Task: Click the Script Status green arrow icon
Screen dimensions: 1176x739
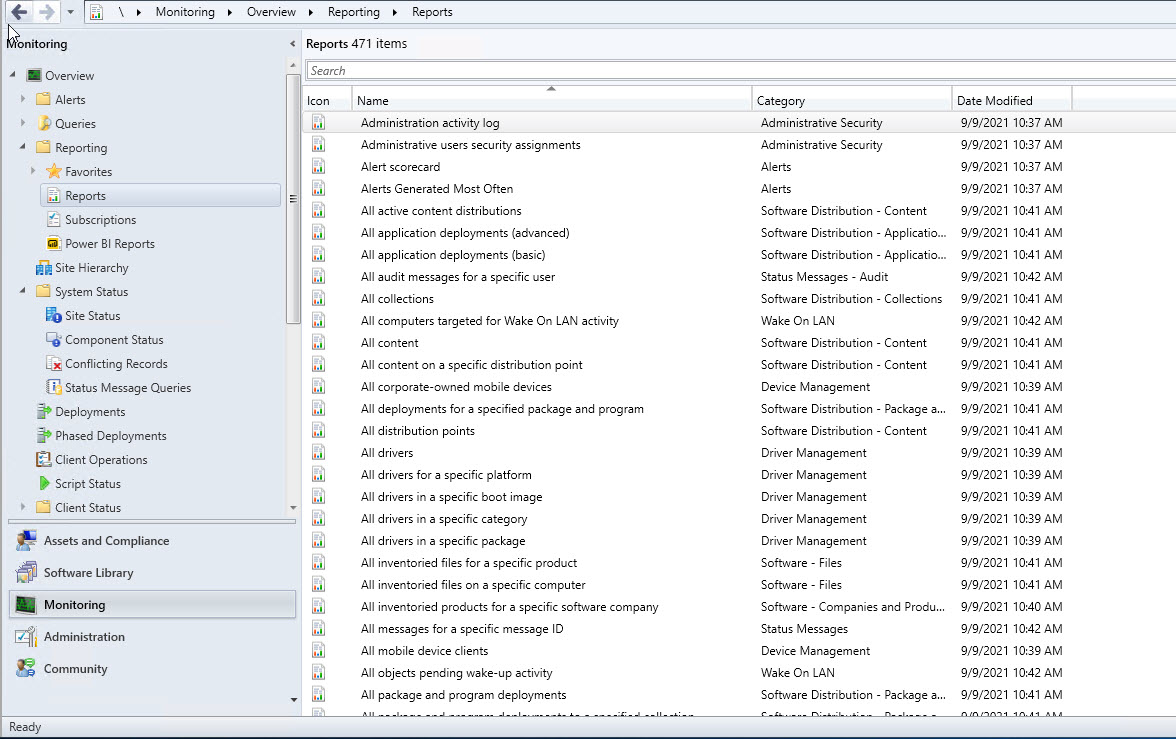Action: tap(44, 484)
